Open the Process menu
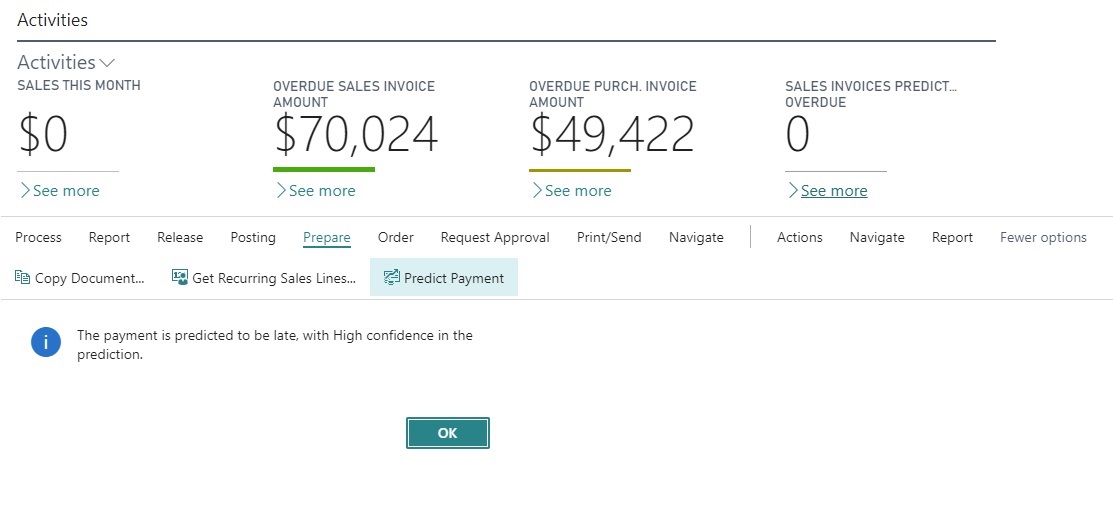Screen dimensions: 1113x521 pos(38,237)
